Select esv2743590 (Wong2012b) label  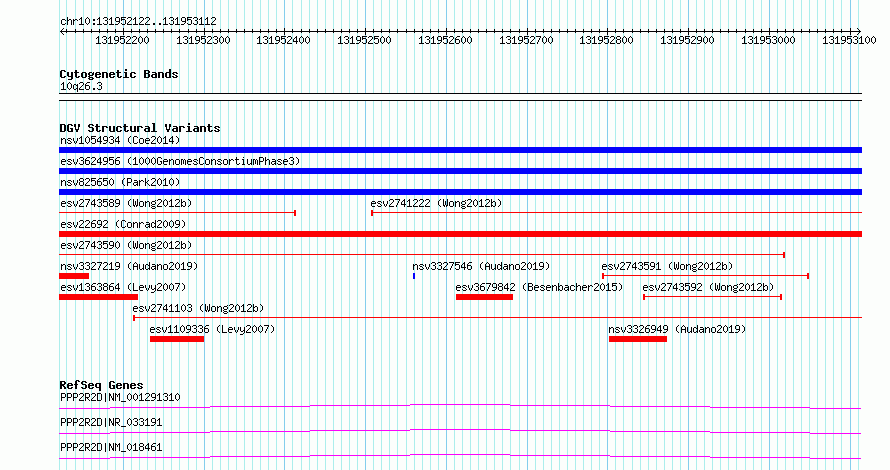(126, 245)
